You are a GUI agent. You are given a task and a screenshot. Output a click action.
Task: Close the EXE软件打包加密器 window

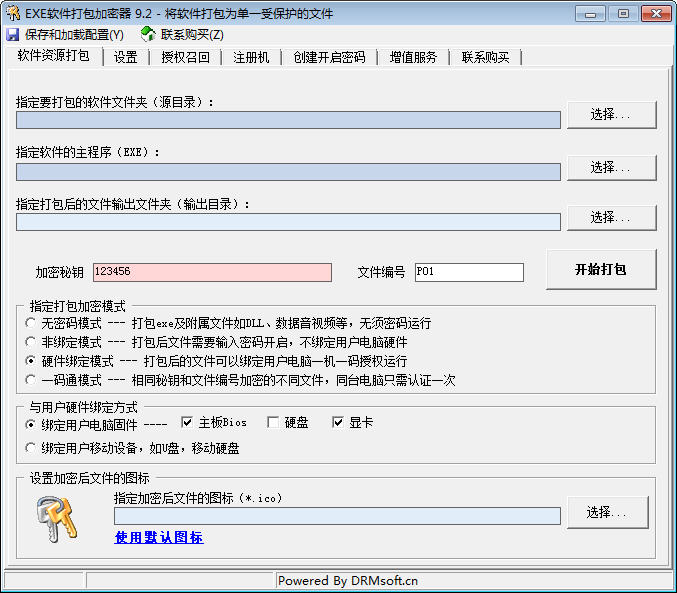tap(656, 14)
